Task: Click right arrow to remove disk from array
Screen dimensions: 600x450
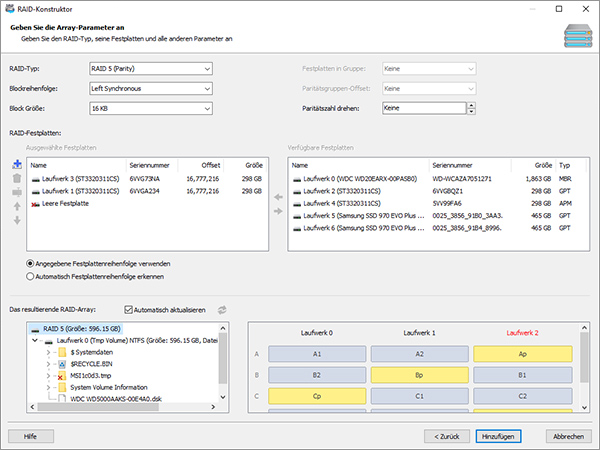Action: [x=278, y=211]
